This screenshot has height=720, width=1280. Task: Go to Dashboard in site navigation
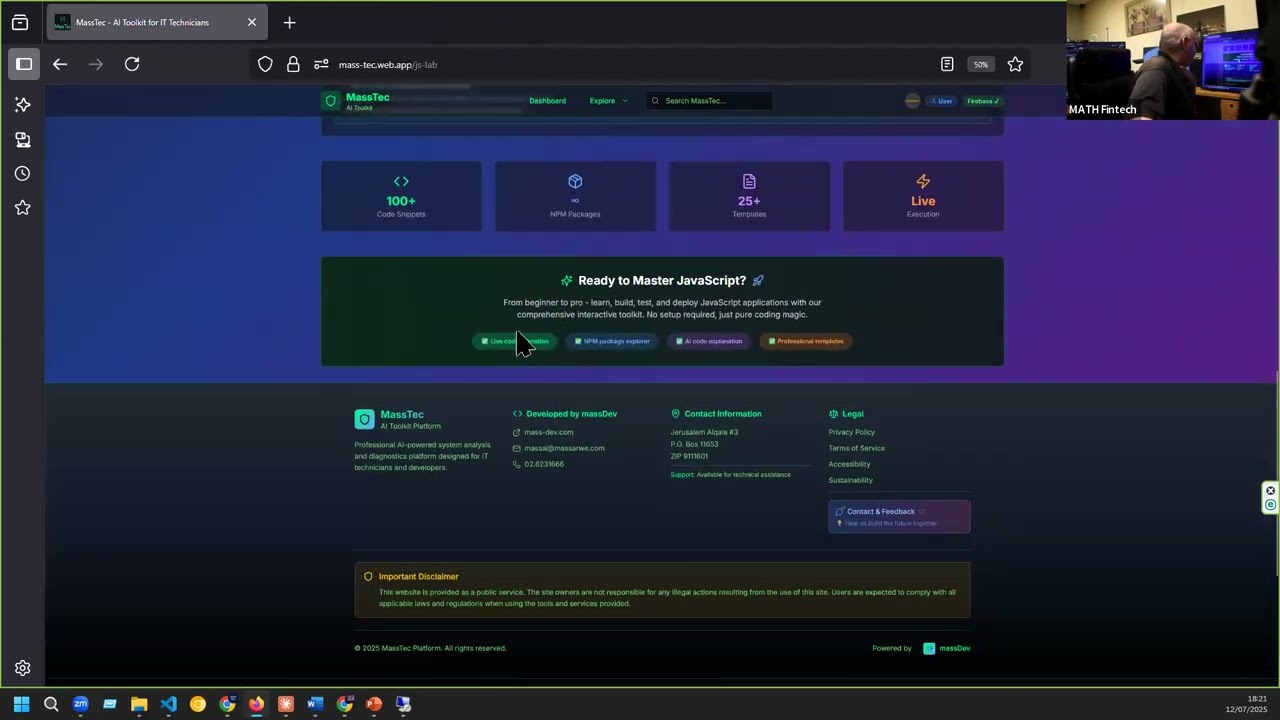click(547, 101)
